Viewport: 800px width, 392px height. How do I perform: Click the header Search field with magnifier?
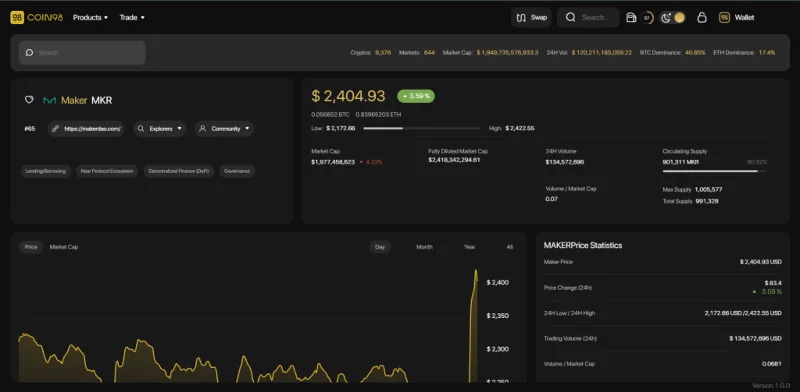(x=588, y=17)
